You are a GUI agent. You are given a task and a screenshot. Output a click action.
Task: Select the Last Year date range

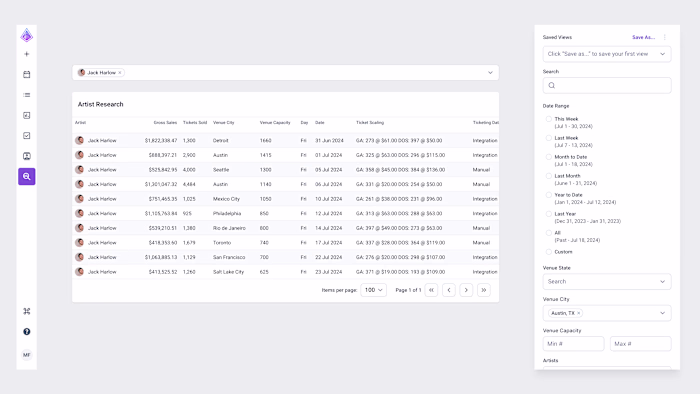point(549,214)
